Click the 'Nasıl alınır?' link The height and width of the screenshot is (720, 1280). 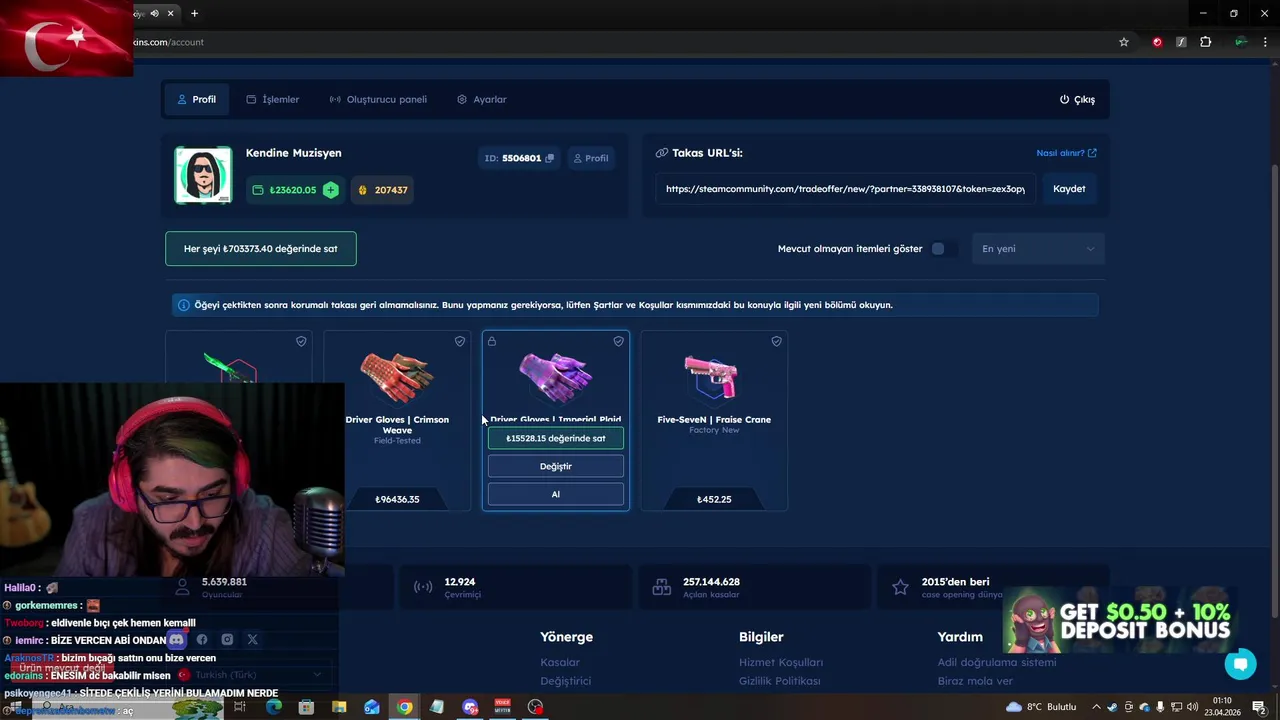tap(1066, 153)
